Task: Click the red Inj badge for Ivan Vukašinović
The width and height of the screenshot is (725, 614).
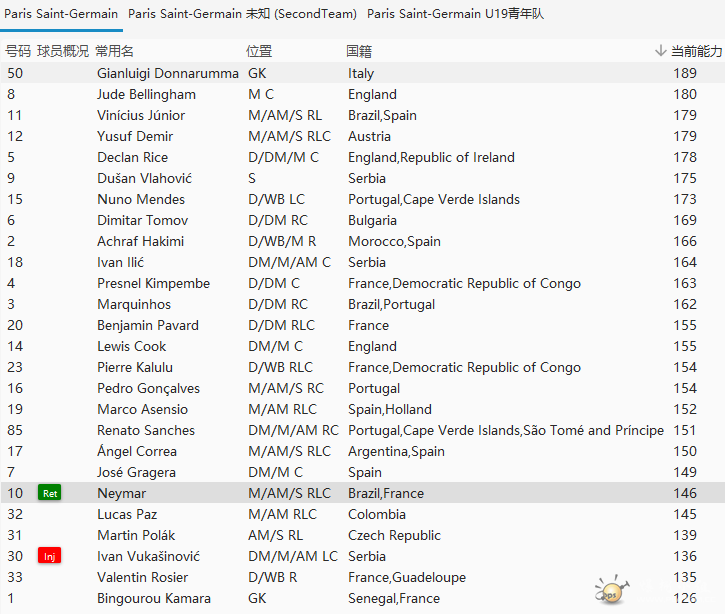Action: point(49,556)
